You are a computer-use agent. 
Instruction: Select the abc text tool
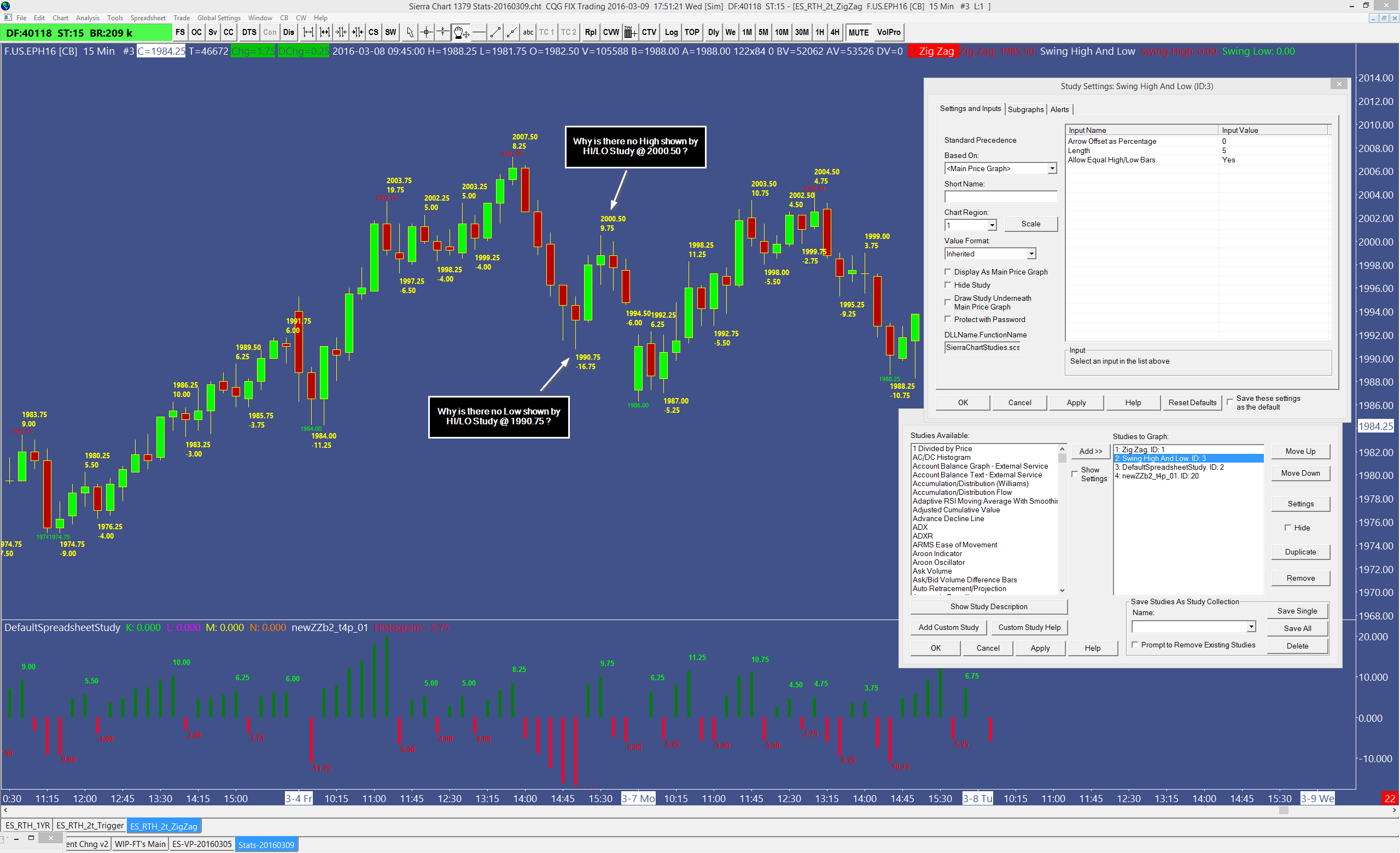pyautogui.click(x=528, y=32)
